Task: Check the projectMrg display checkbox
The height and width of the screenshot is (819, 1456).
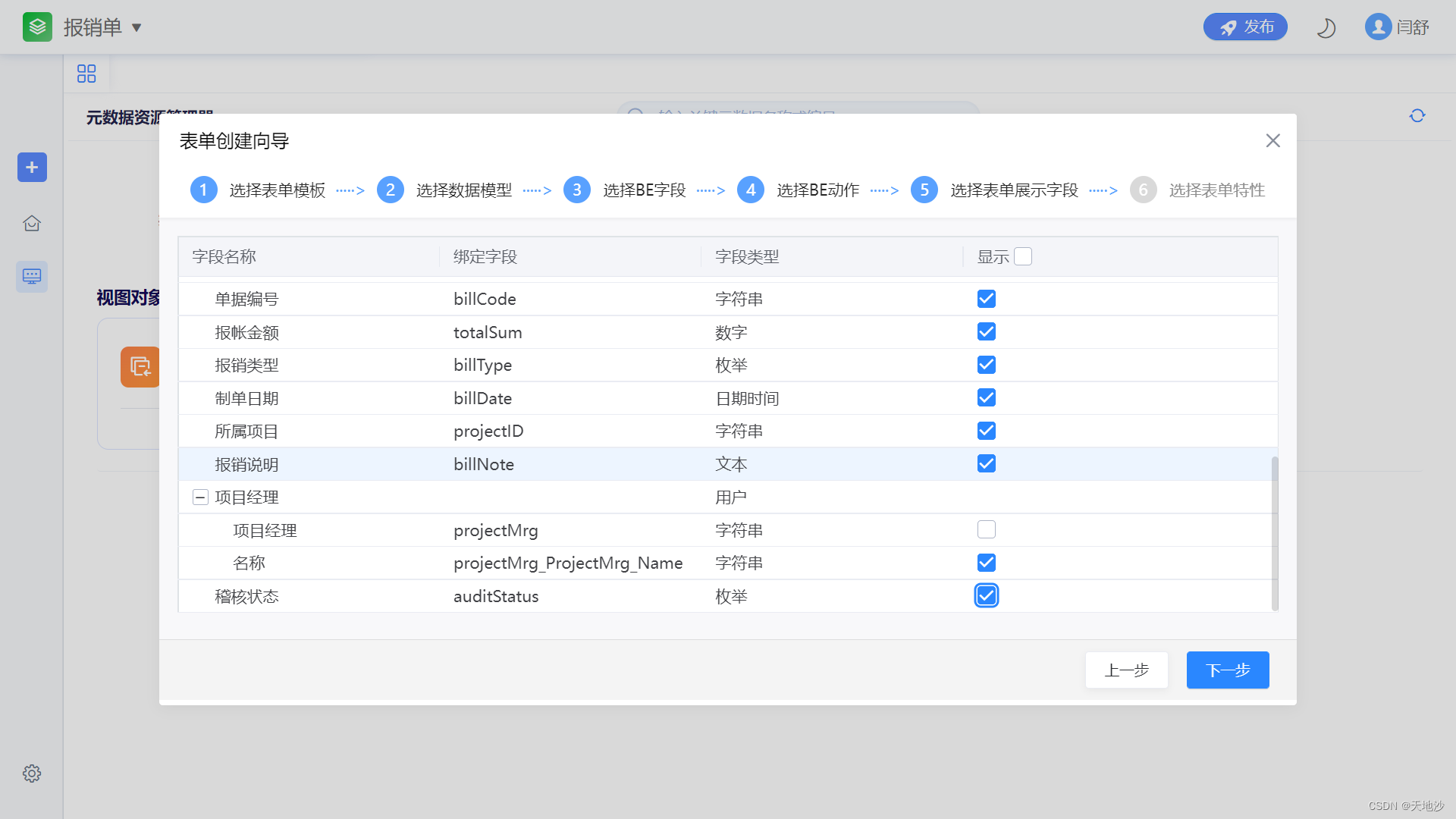Action: click(x=986, y=530)
